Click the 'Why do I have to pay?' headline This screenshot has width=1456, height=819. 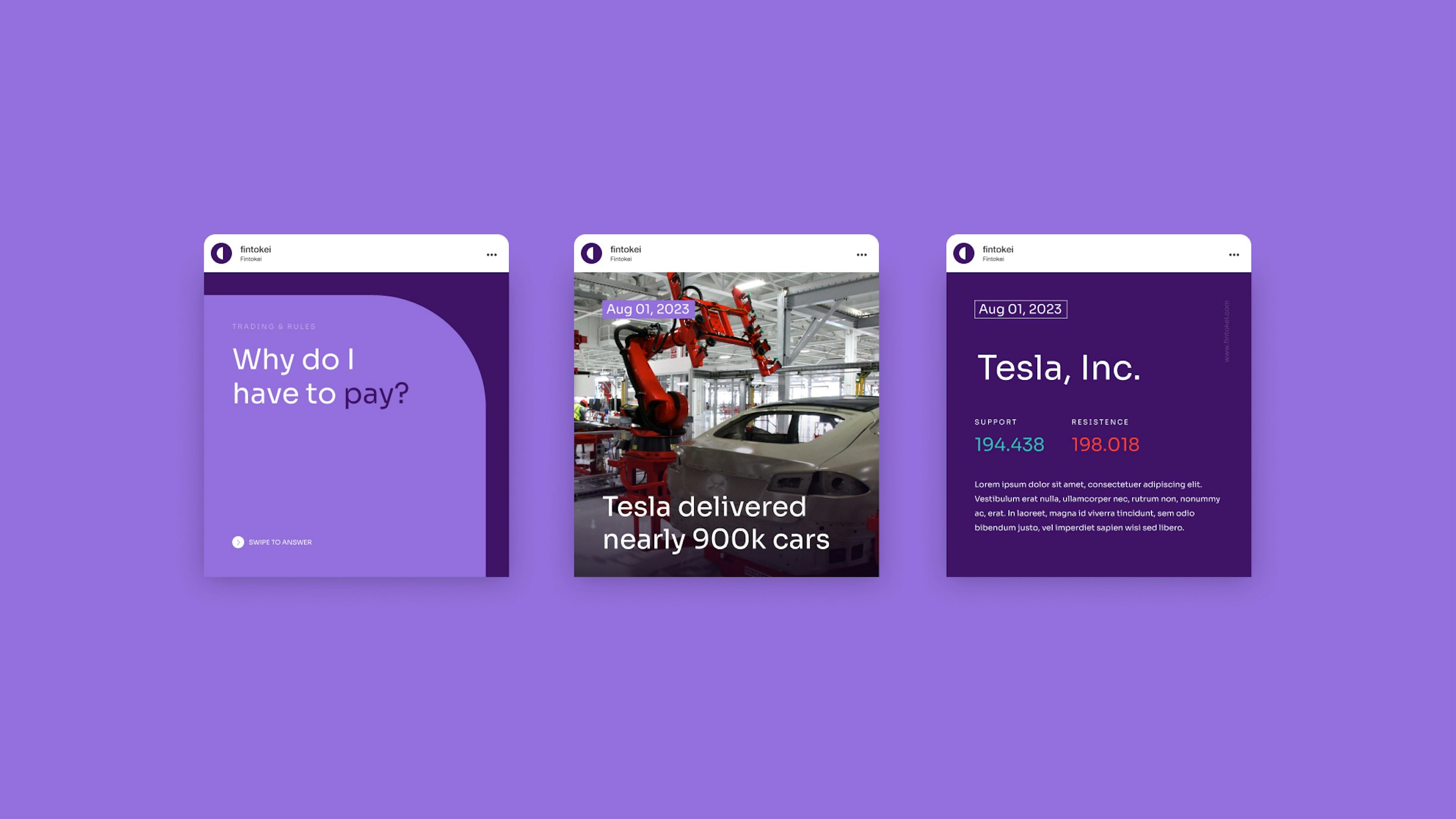(321, 376)
